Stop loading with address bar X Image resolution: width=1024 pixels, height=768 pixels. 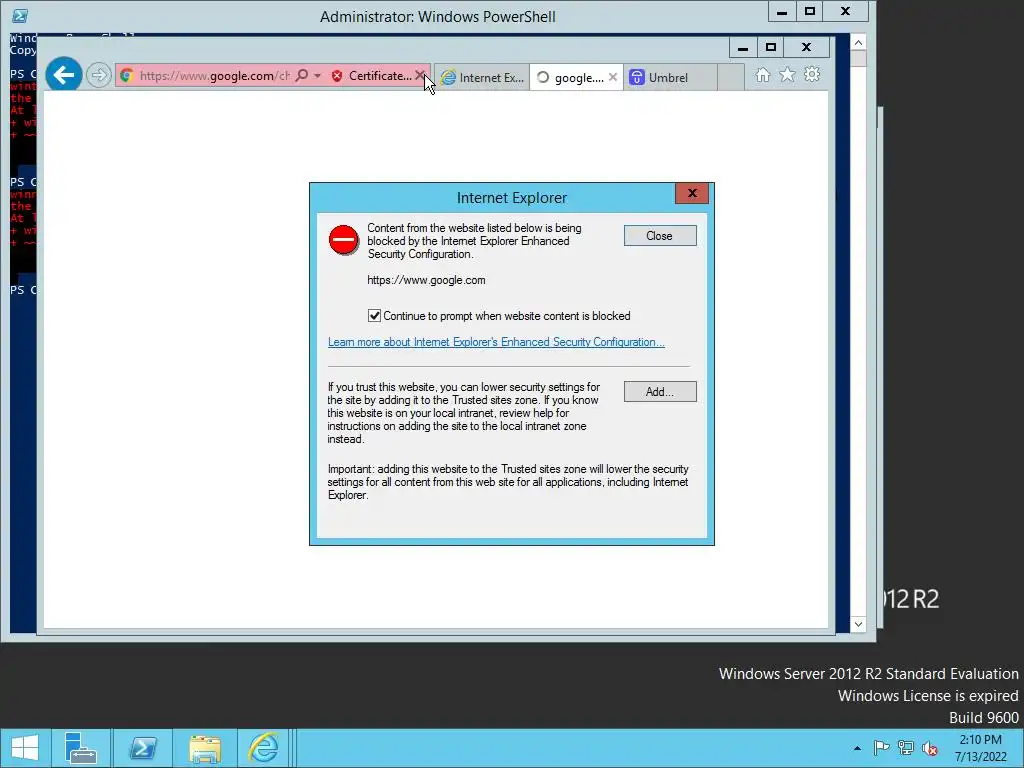[420, 76]
